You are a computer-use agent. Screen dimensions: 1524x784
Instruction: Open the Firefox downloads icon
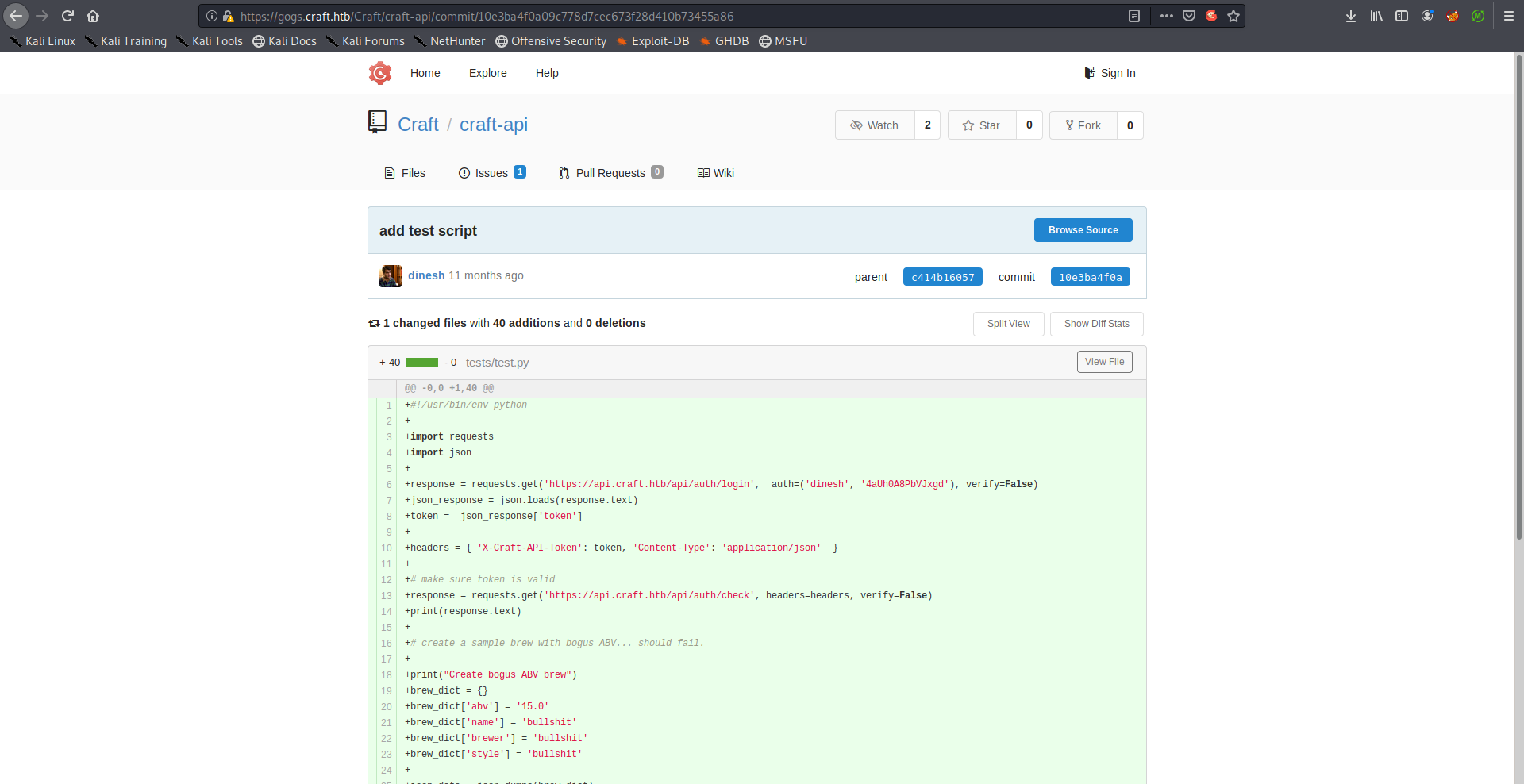tap(1350, 16)
